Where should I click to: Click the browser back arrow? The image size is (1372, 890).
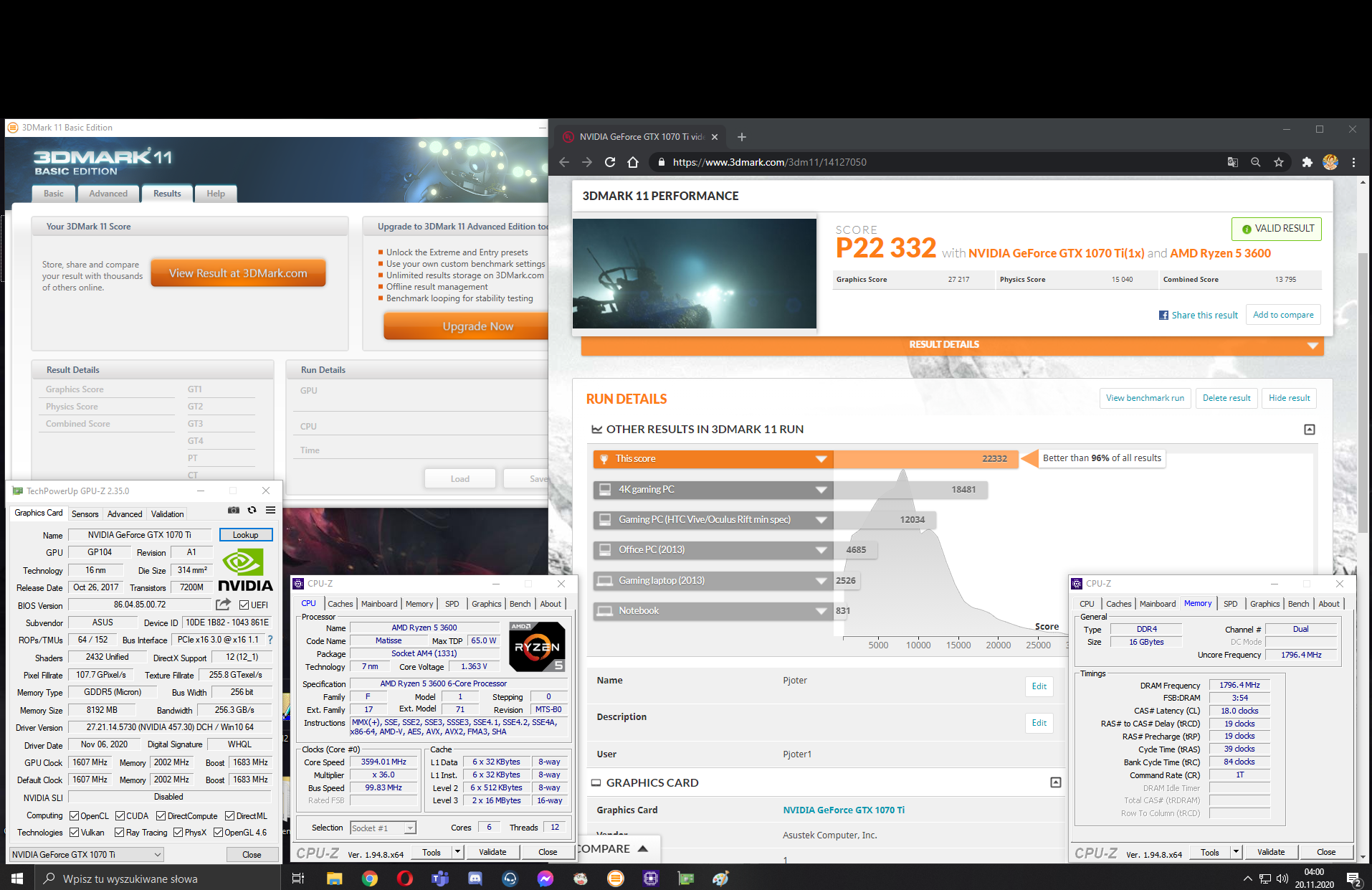(564, 162)
